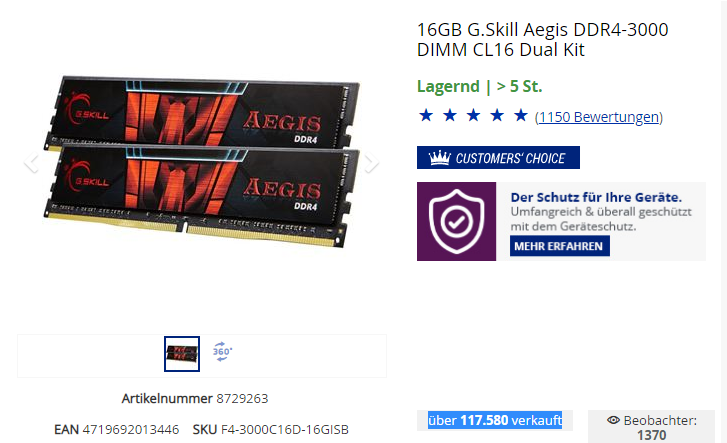Click the highlighted über 117.580 verkauft text
This screenshot has width=727, height=443.
click(495, 420)
